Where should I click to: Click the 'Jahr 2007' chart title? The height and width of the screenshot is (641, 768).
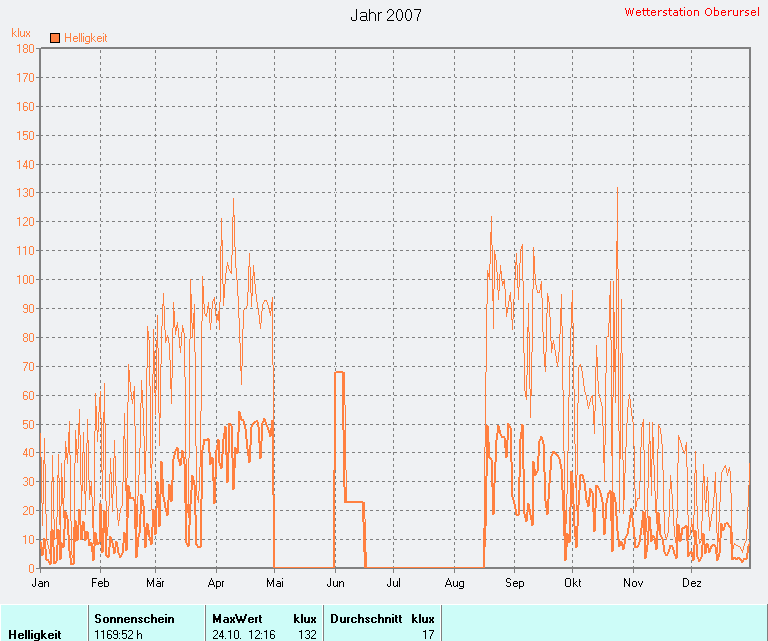386,15
